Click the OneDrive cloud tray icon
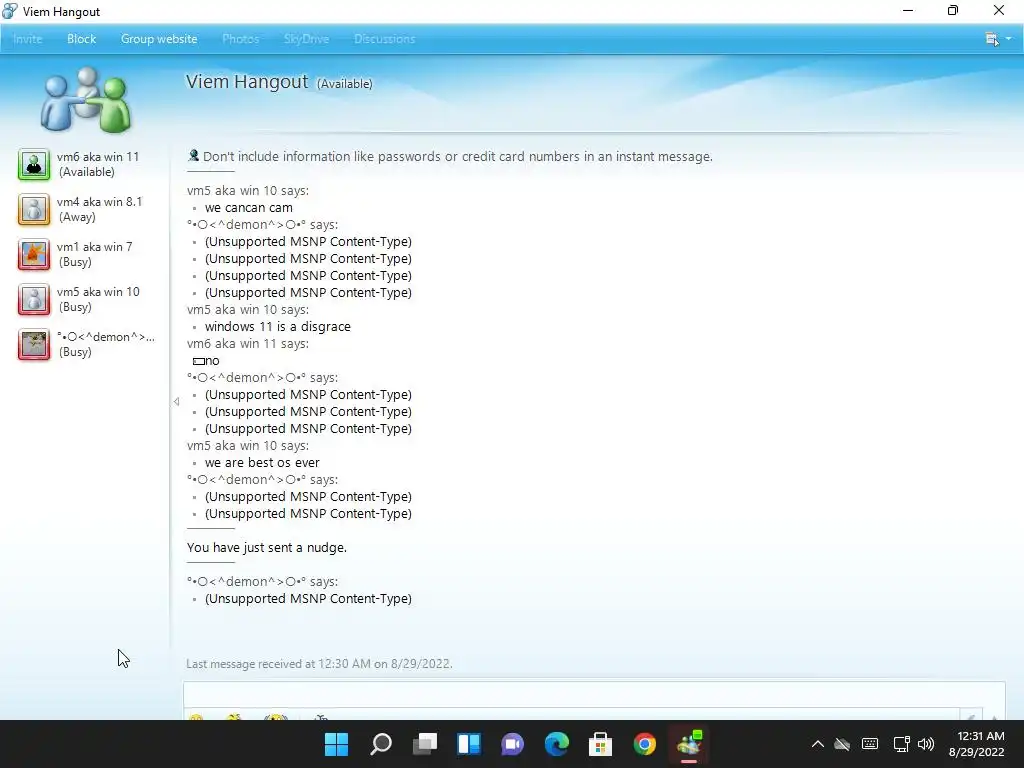 [842, 744]
